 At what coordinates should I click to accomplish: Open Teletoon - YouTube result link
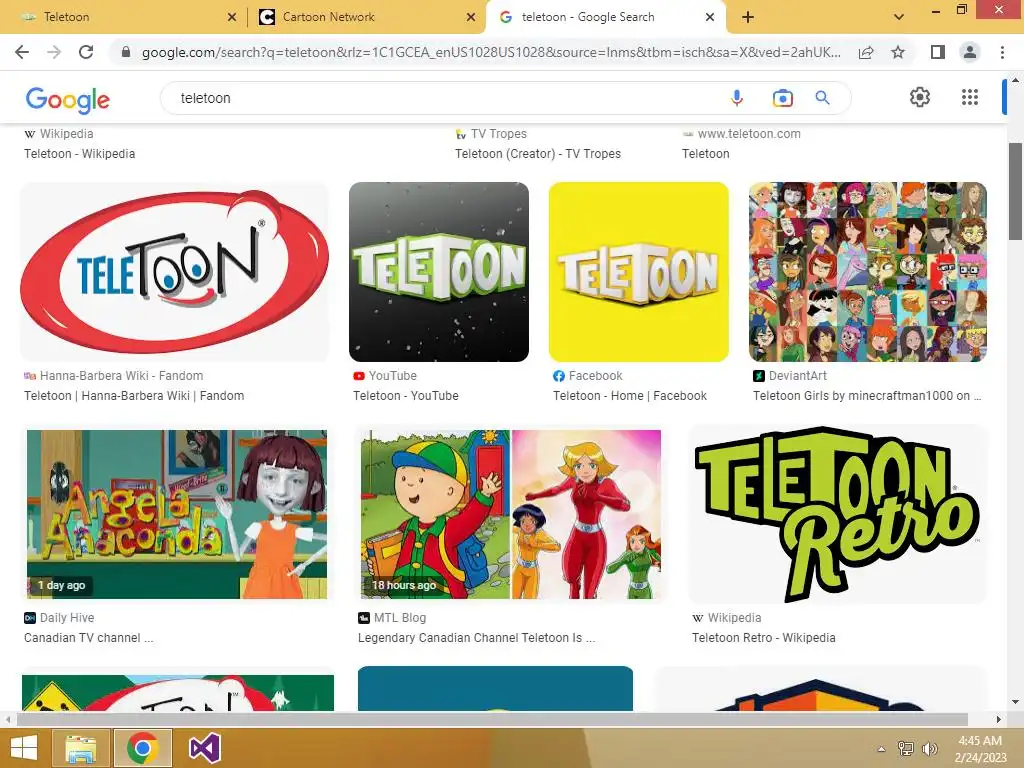[x=406, y=396]
